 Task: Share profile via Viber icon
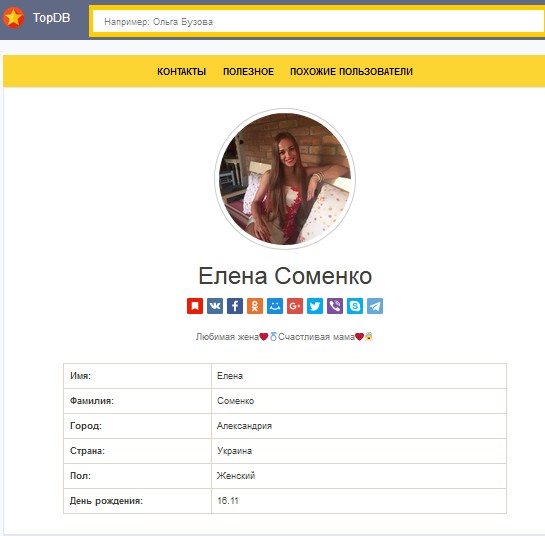point(335,306)
